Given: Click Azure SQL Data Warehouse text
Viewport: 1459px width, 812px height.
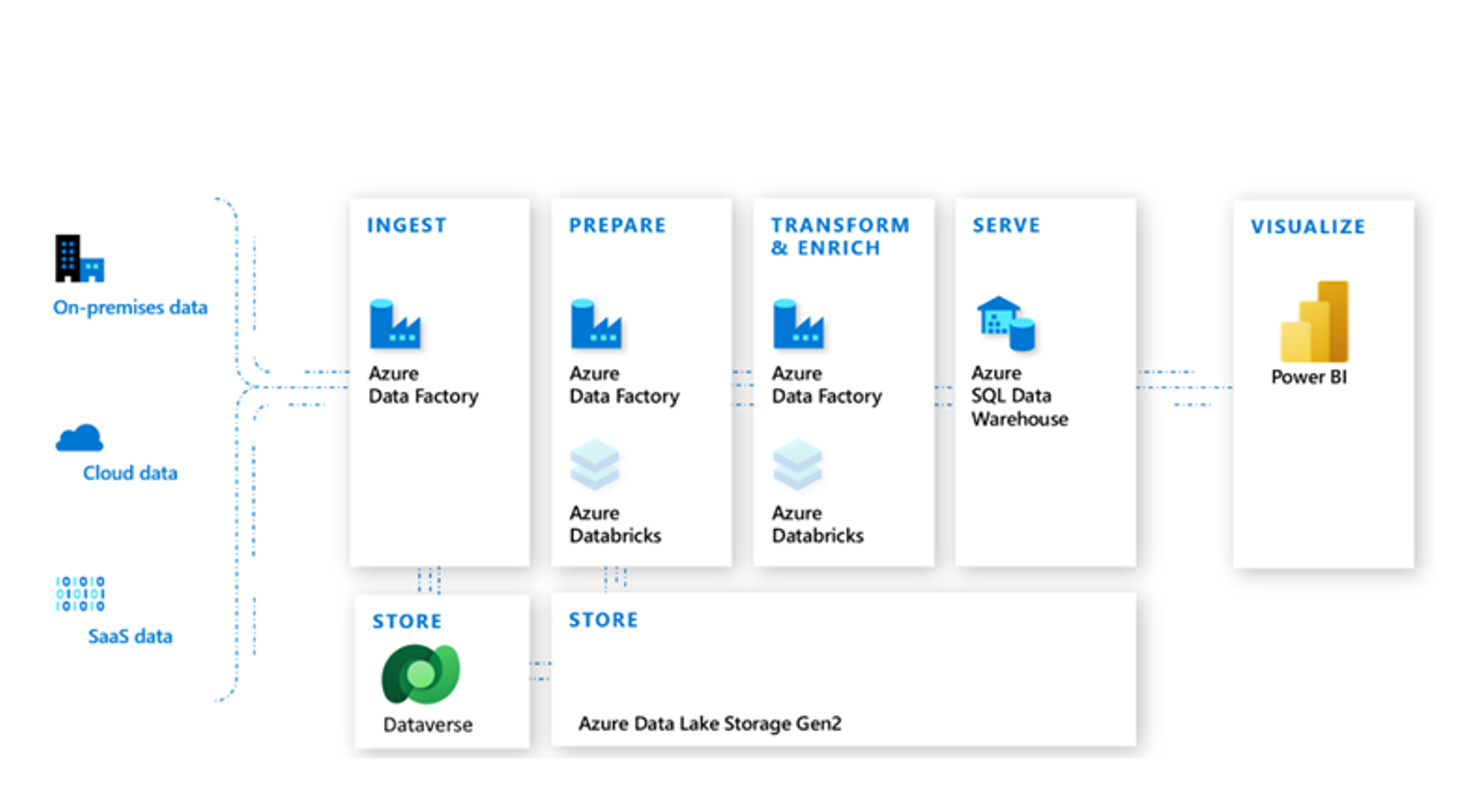Looking at the screenshot, I should (x=1020, y=396).
